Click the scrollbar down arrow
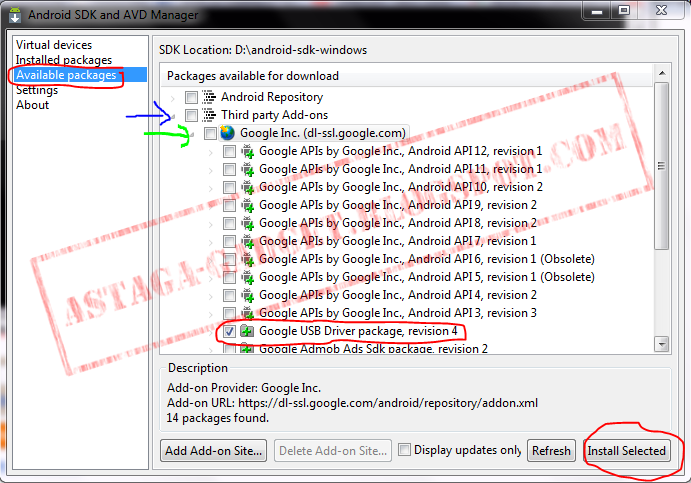 pyautogui.click(x=661, y=344)
